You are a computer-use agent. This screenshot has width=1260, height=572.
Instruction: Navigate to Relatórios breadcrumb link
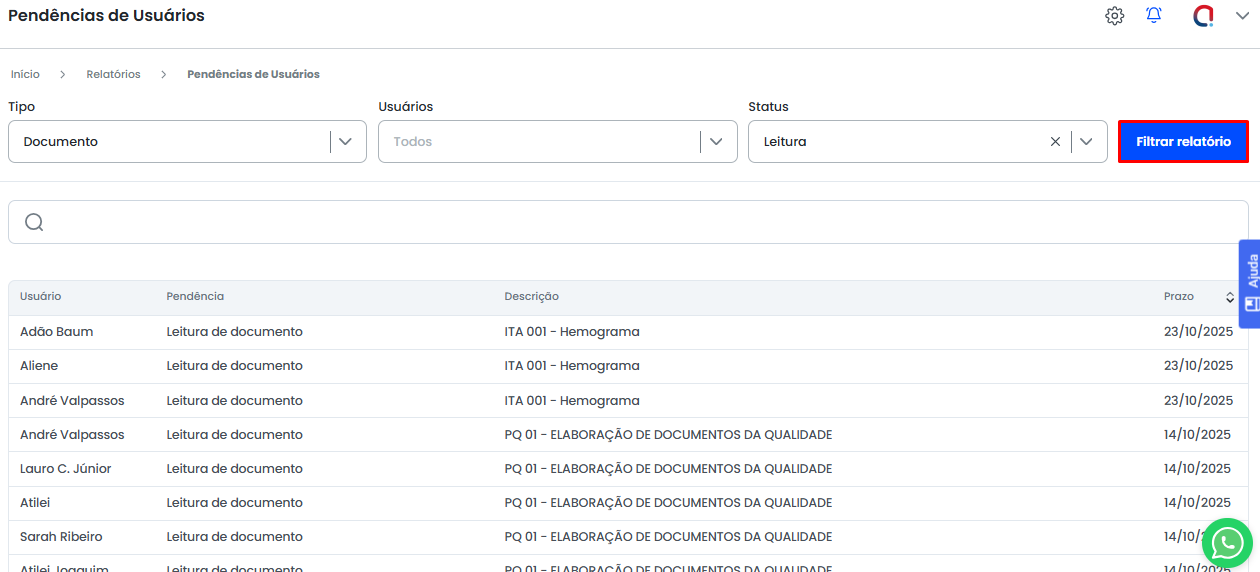[113, 74]
